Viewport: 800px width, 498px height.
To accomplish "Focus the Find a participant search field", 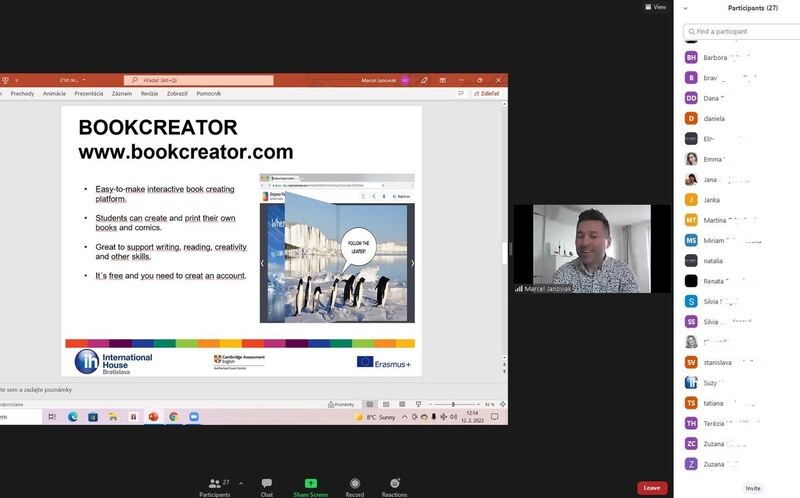I will click(x=741, y=32).
